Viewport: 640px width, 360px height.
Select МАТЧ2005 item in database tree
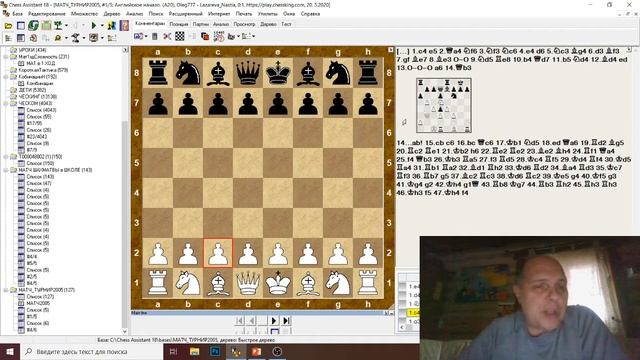pyautogui.click(x=38, y=303)
